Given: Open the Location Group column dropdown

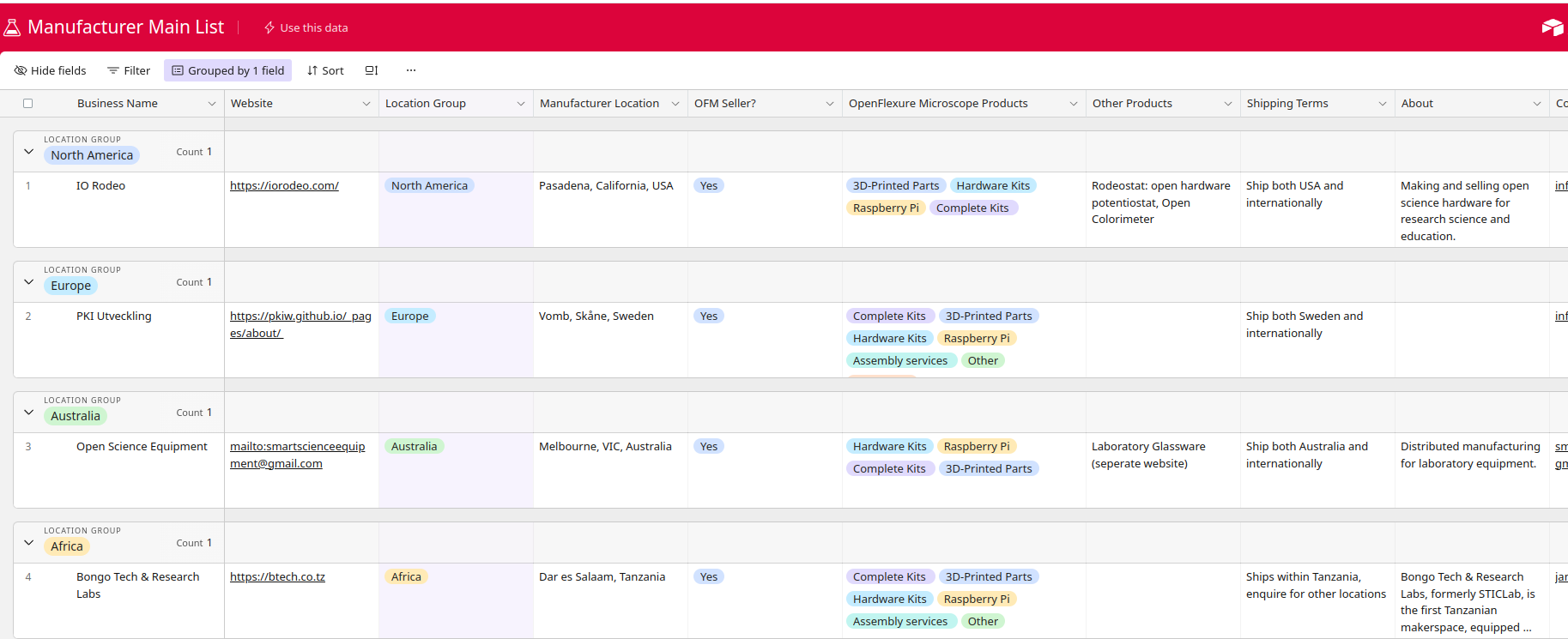Looking at the screenshot, I should coord(521,104).
